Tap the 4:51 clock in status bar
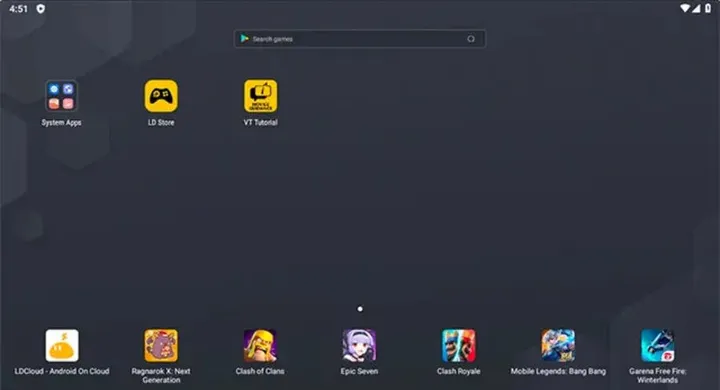This screenshot has height=390, width=720. [18, 9]
